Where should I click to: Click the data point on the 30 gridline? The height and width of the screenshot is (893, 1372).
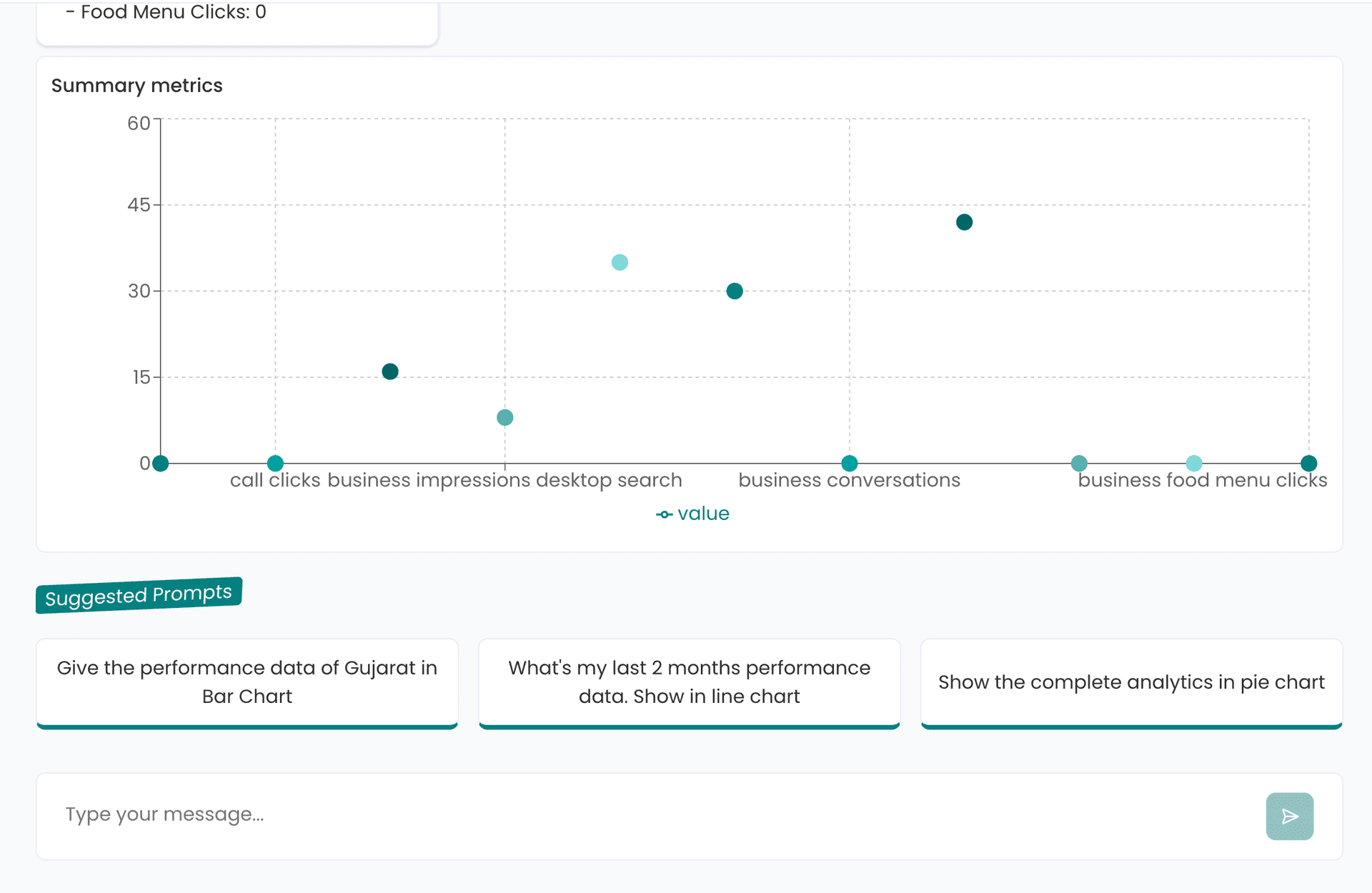pos(735,291)
